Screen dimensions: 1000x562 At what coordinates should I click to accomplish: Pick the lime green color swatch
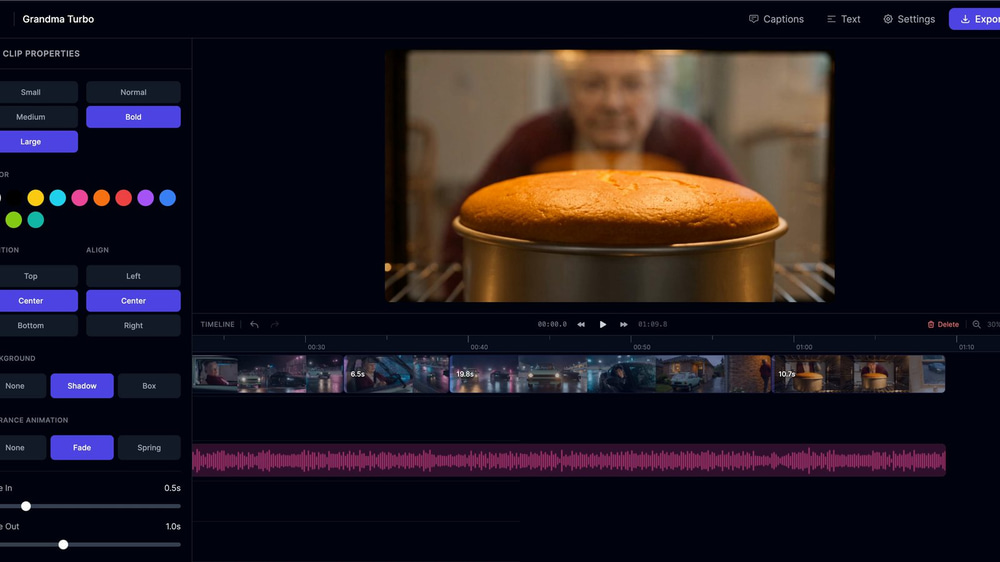[13, 220]
